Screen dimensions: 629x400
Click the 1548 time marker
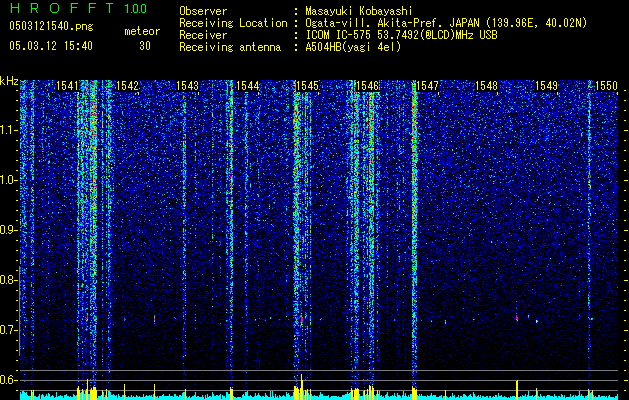point(487,86)
